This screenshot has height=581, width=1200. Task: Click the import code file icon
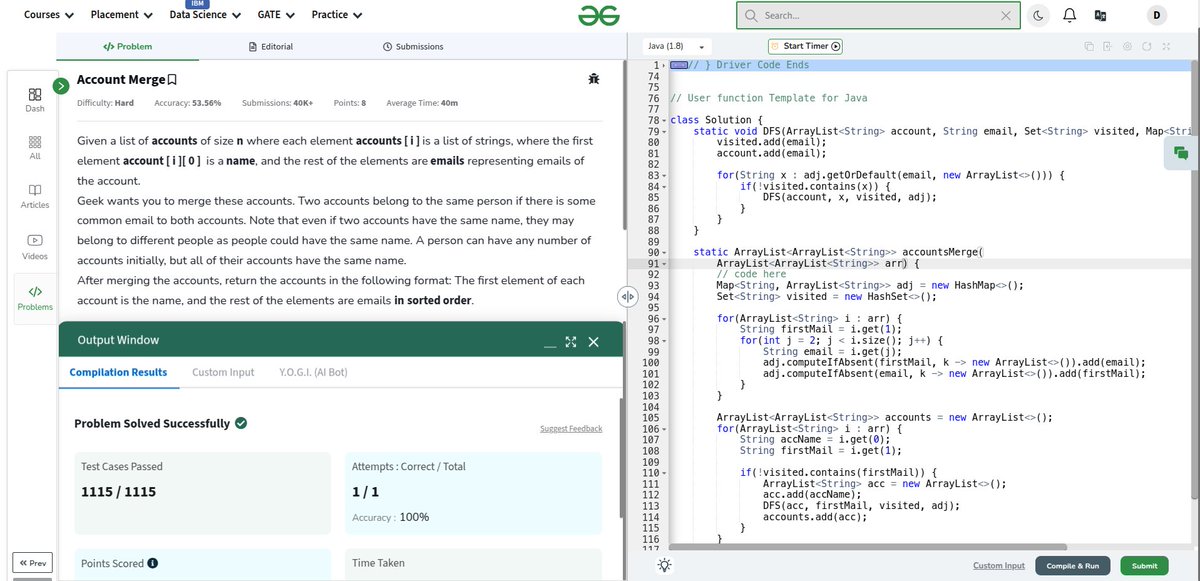pos(1108,46)
